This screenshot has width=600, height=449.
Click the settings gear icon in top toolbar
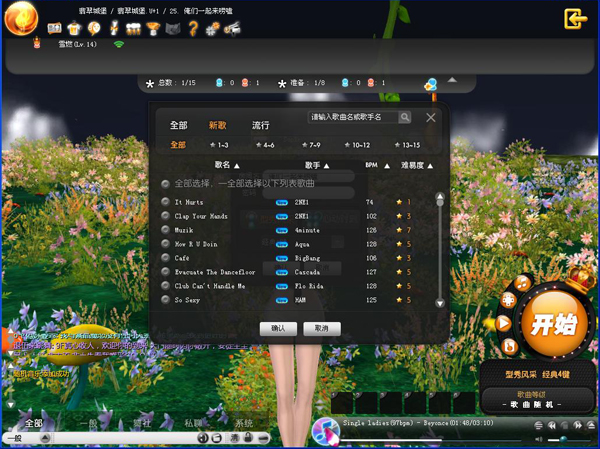[213, 28]
